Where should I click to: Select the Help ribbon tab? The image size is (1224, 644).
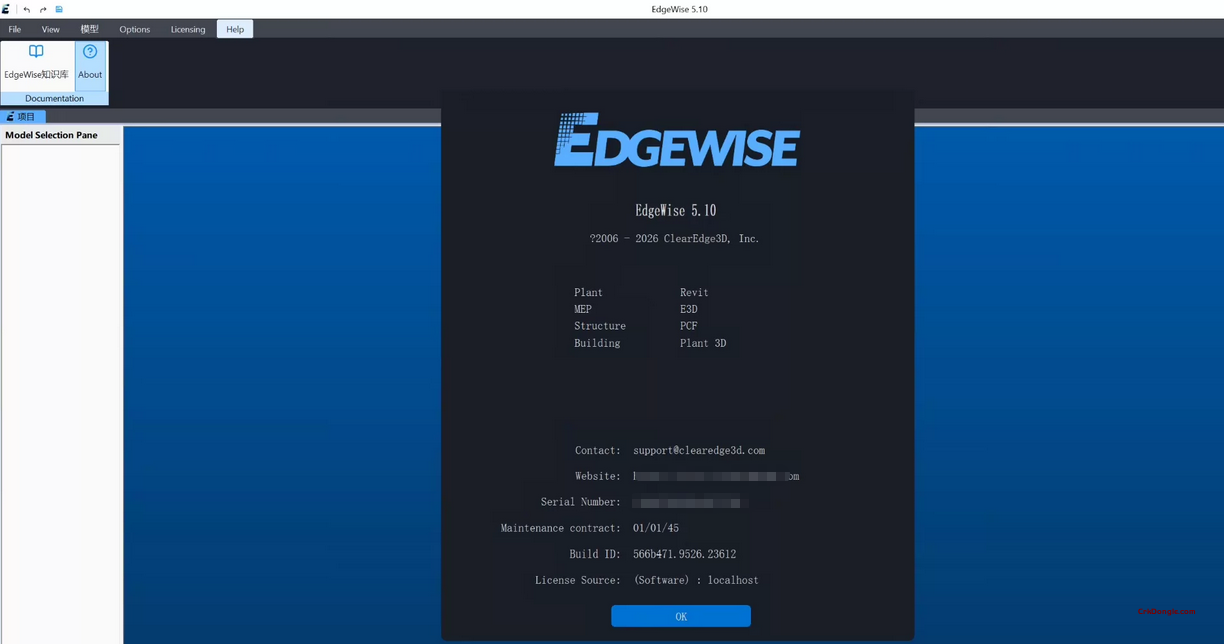coord(235,29)
